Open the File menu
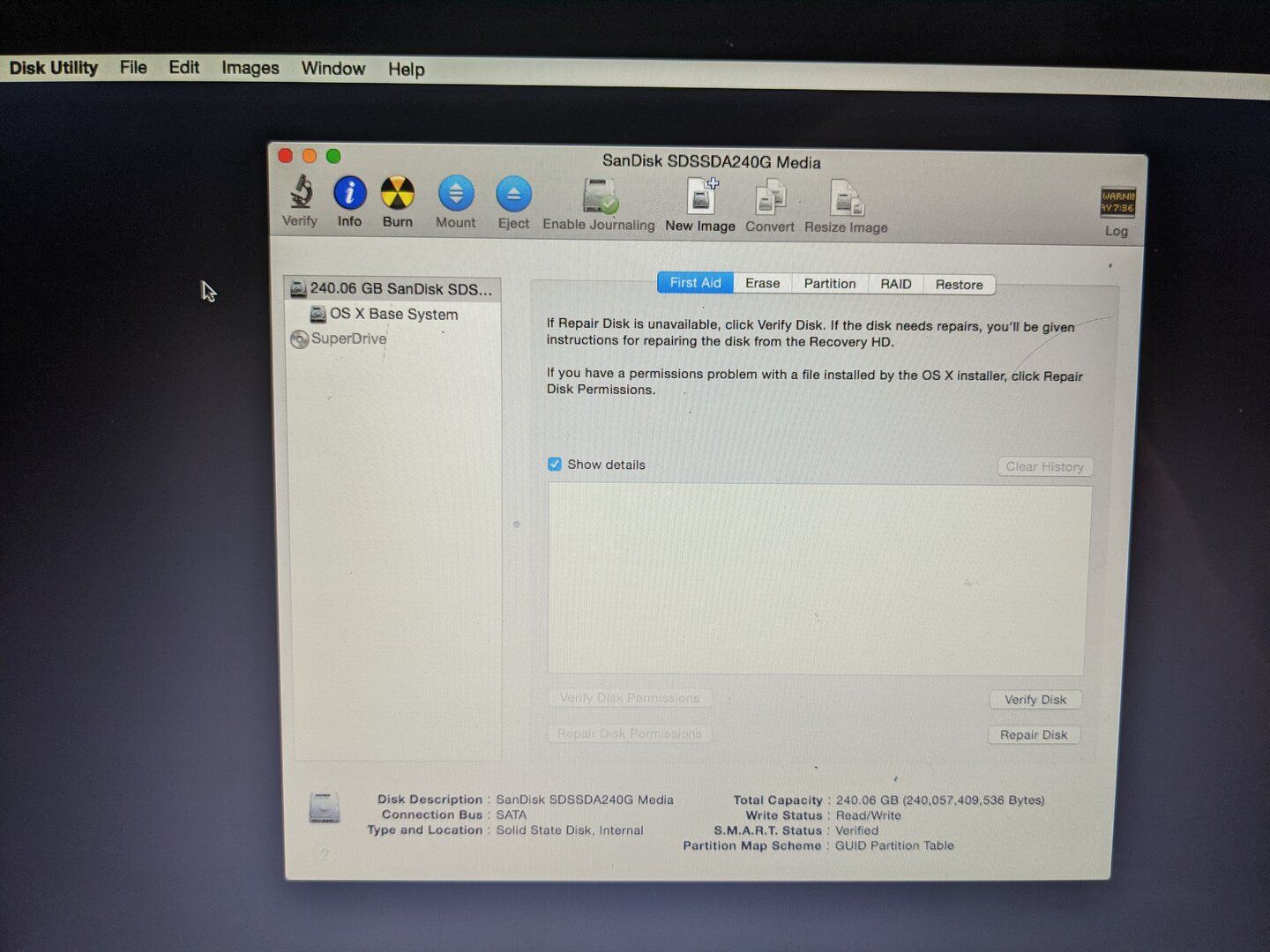This screenshot has width=1270, height=952. 133,67
